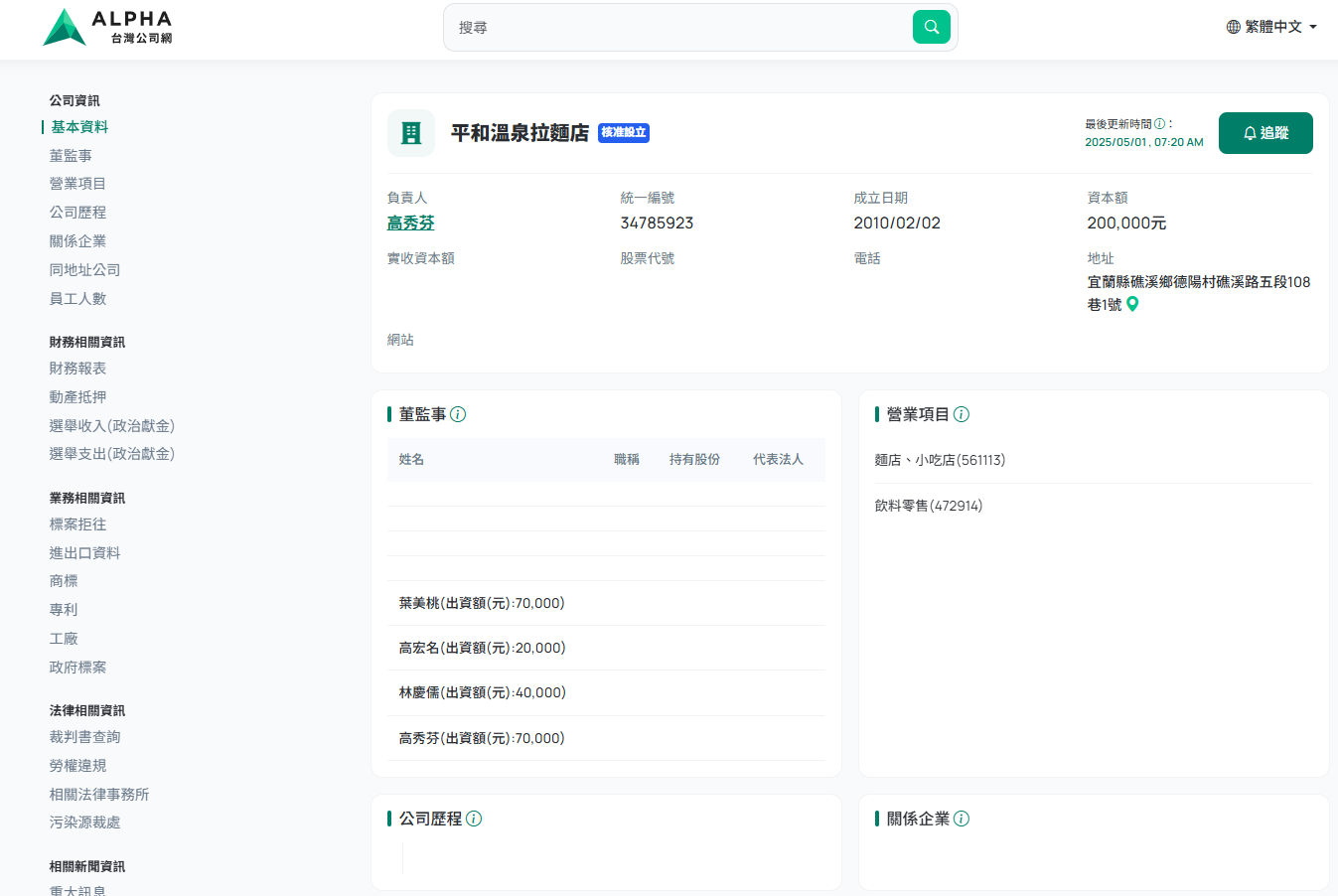1338x896 pixels.
Task: Click the info icon beside 關係企業 heading
Action: pyautogui.click(x=962, y=819)
